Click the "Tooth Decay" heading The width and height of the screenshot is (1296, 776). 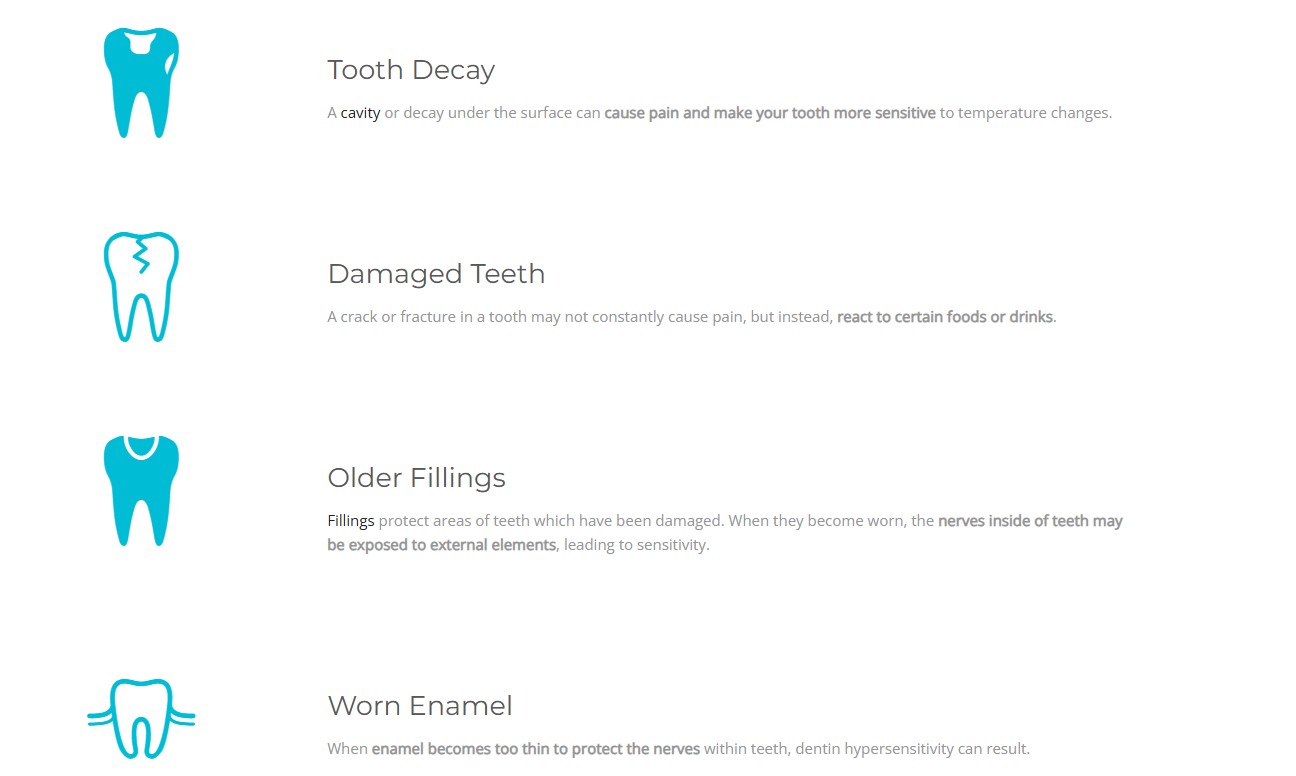[x=411, y=70]
